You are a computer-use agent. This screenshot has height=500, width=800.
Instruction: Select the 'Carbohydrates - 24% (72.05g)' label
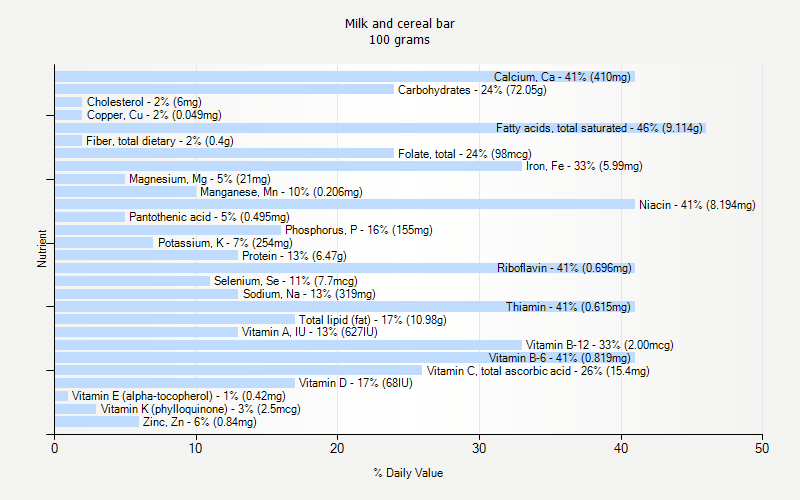point(472,90)
